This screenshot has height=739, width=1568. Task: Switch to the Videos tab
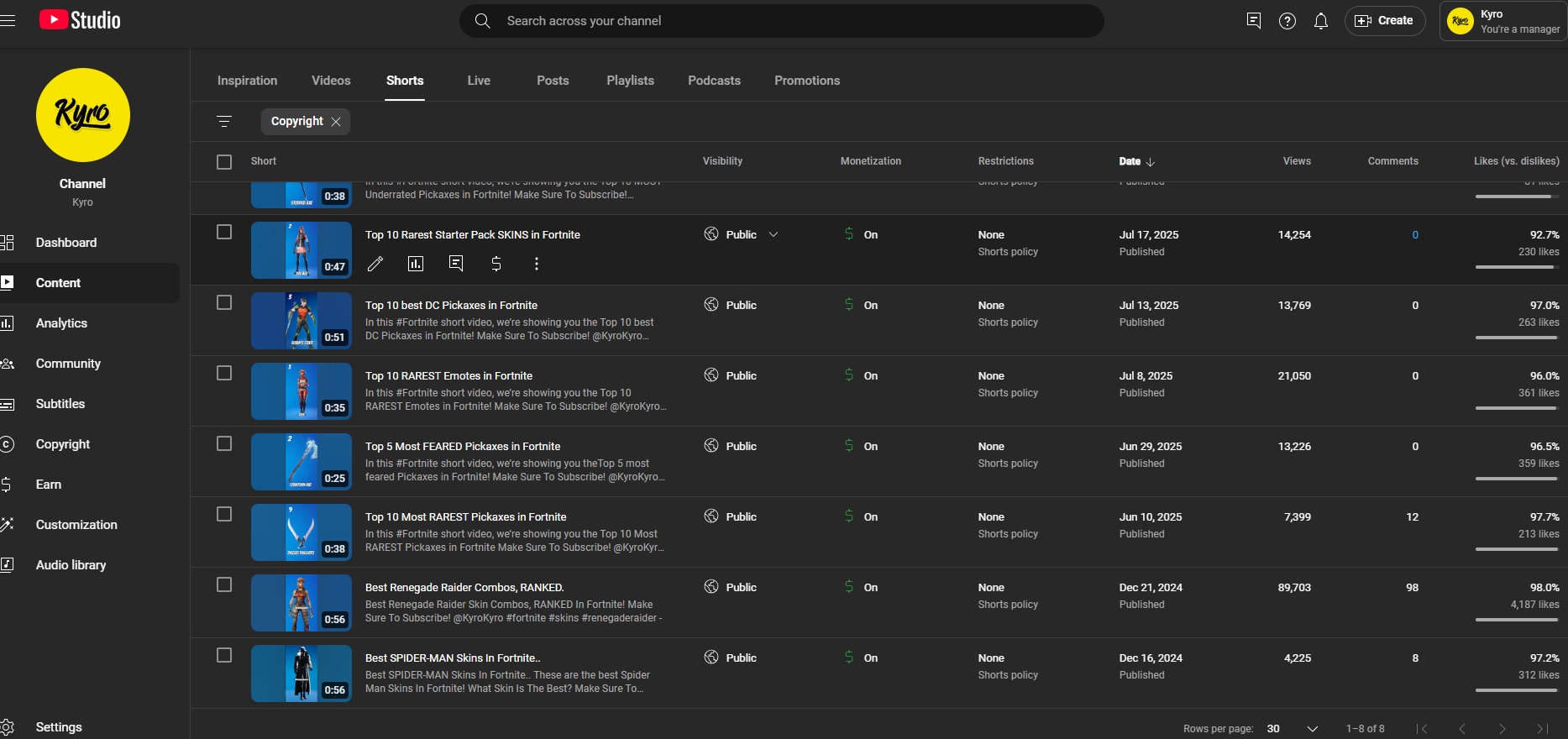pyautogui.click(x=331, y=81)
